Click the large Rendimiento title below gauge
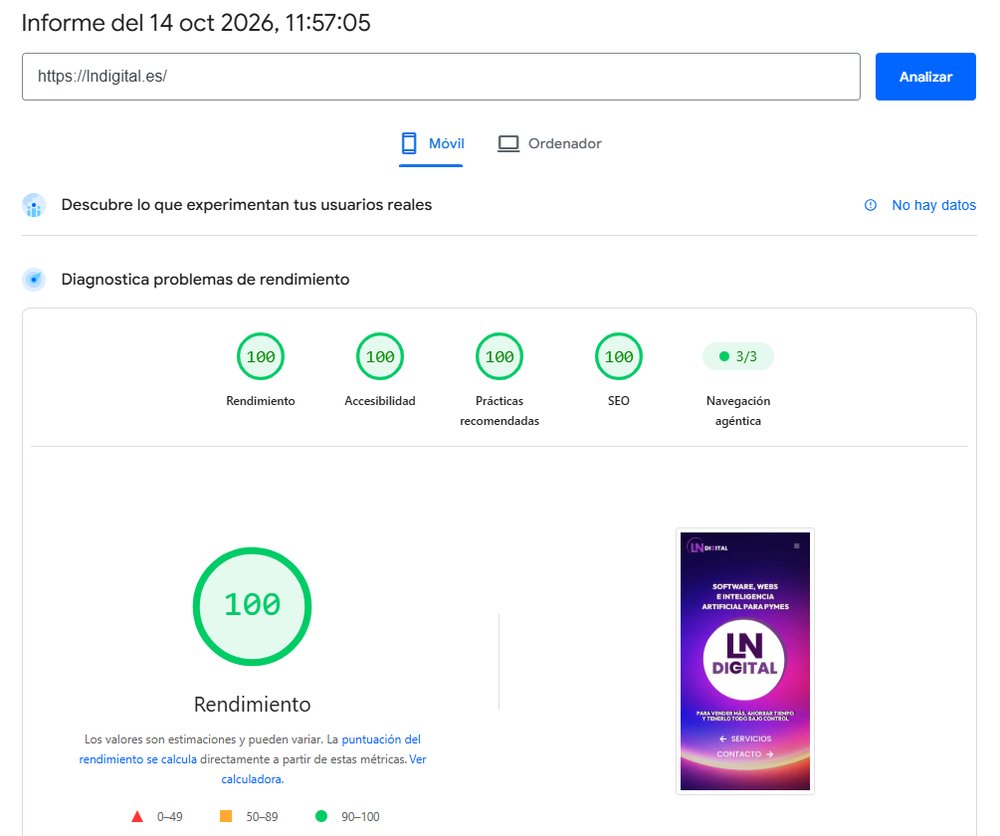This screenshot has width=1000, height=836. pos(252,705)
